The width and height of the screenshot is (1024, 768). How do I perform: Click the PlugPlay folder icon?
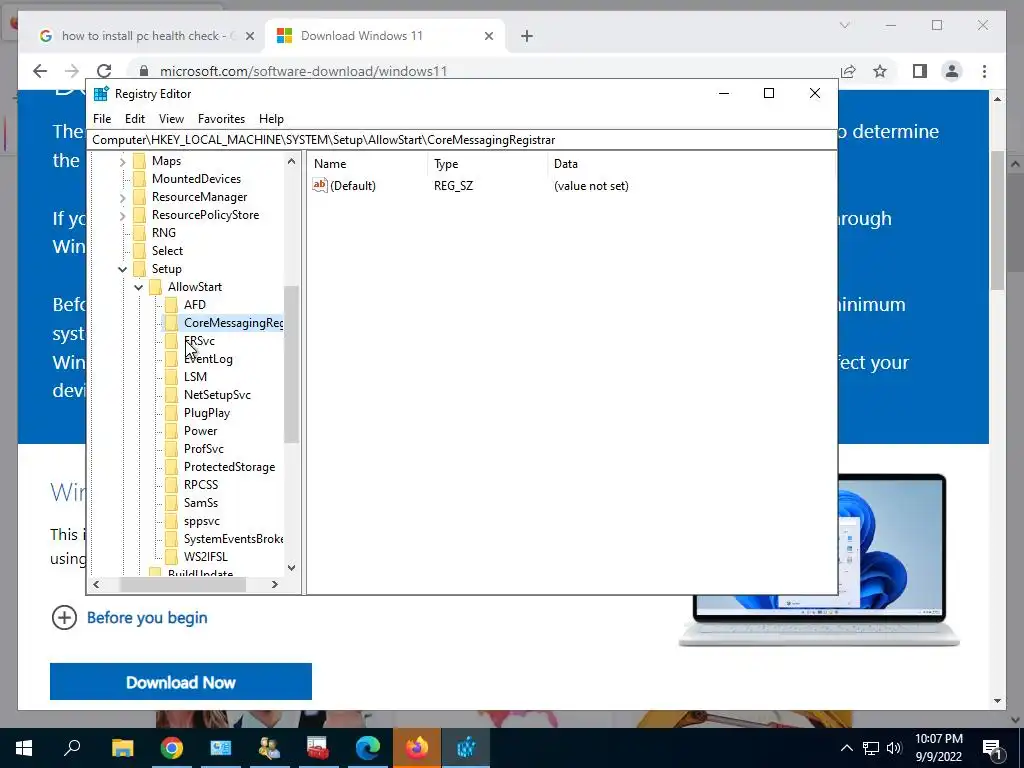[171, 413]
